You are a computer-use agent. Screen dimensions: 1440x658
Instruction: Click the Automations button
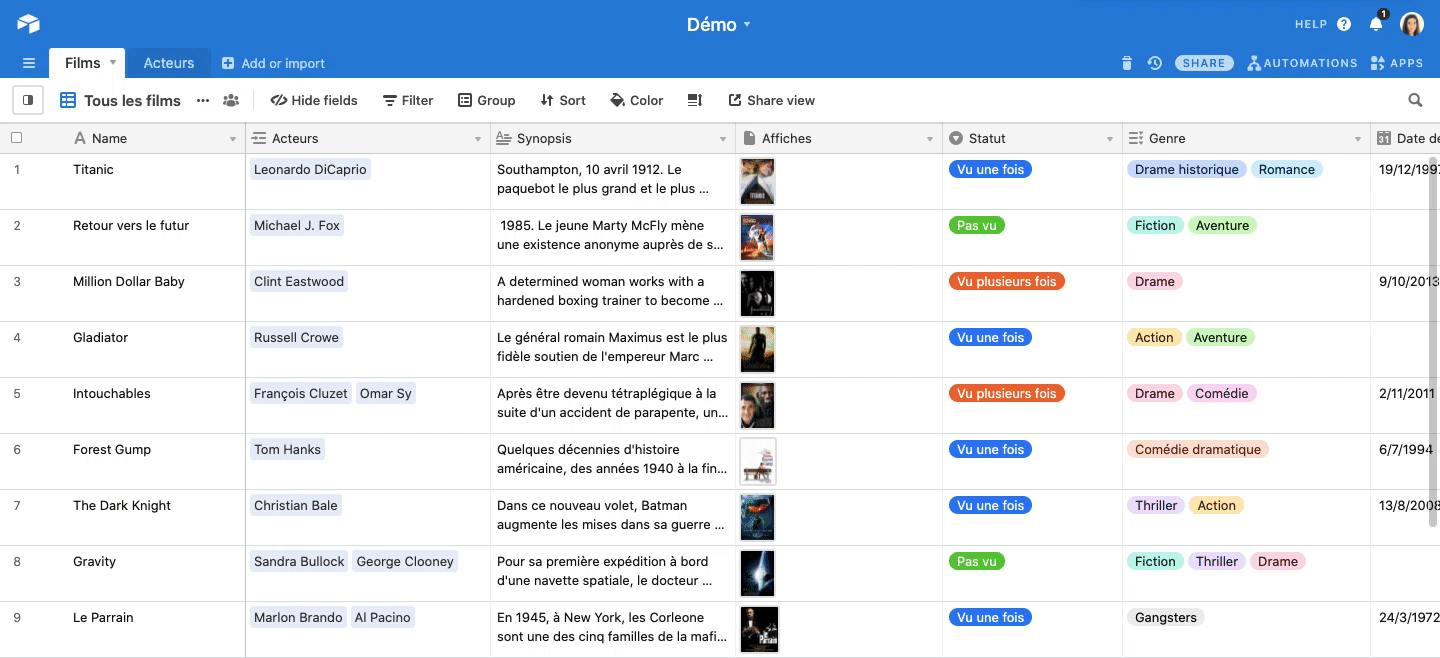tap(1303, 63)
